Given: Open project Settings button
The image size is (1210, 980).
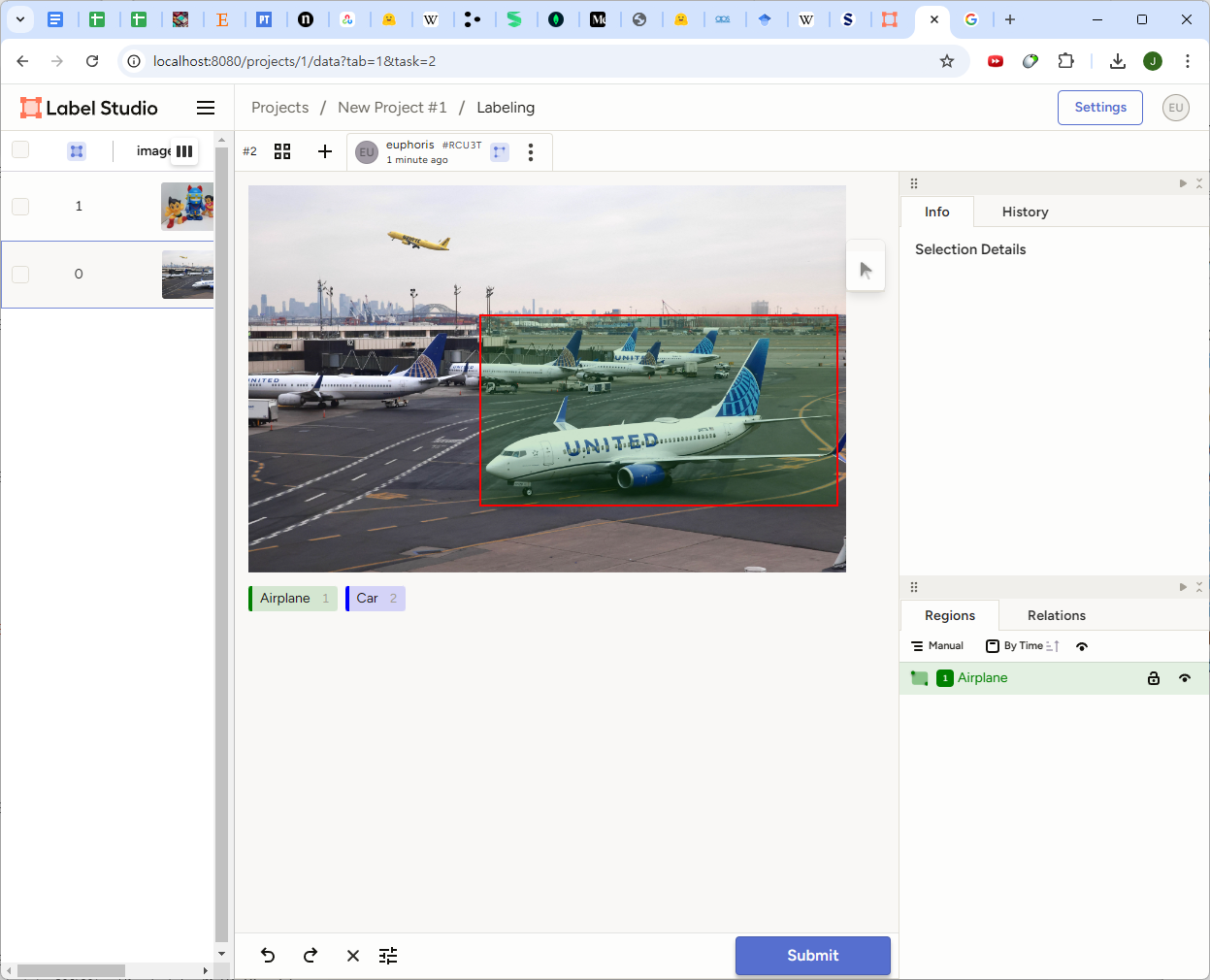Looking at the screenshot, I should coord(1100,108).
